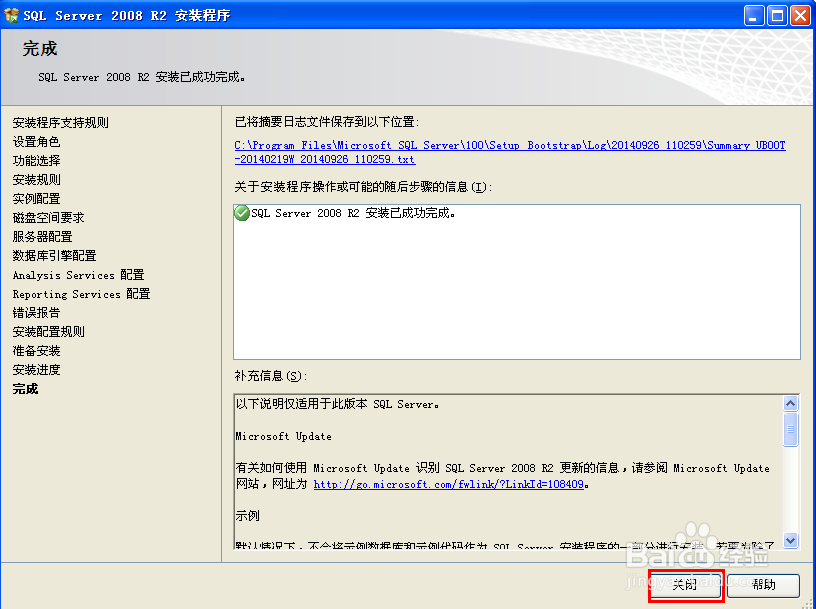Click the 已将摘要日志文件保存到以下位置 label
Screen dimensions: 816x609
coord(327,122)
